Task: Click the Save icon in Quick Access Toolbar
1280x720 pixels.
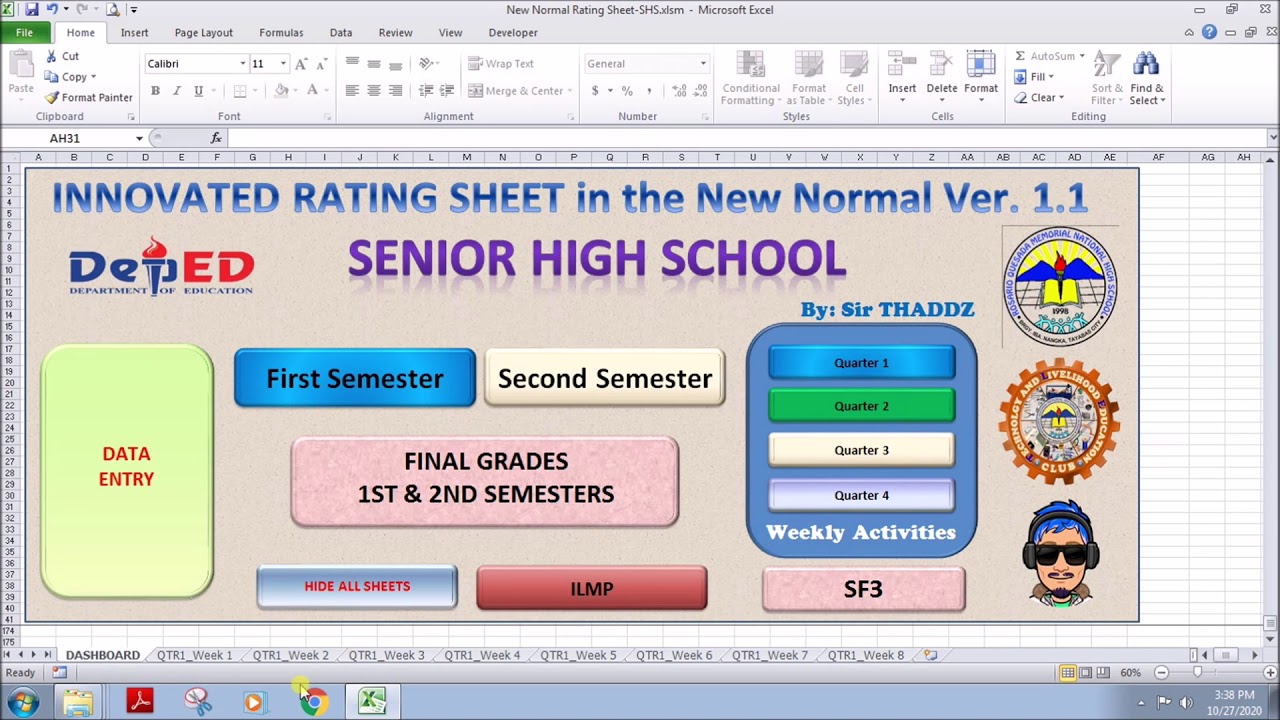Action: [32, 10]
